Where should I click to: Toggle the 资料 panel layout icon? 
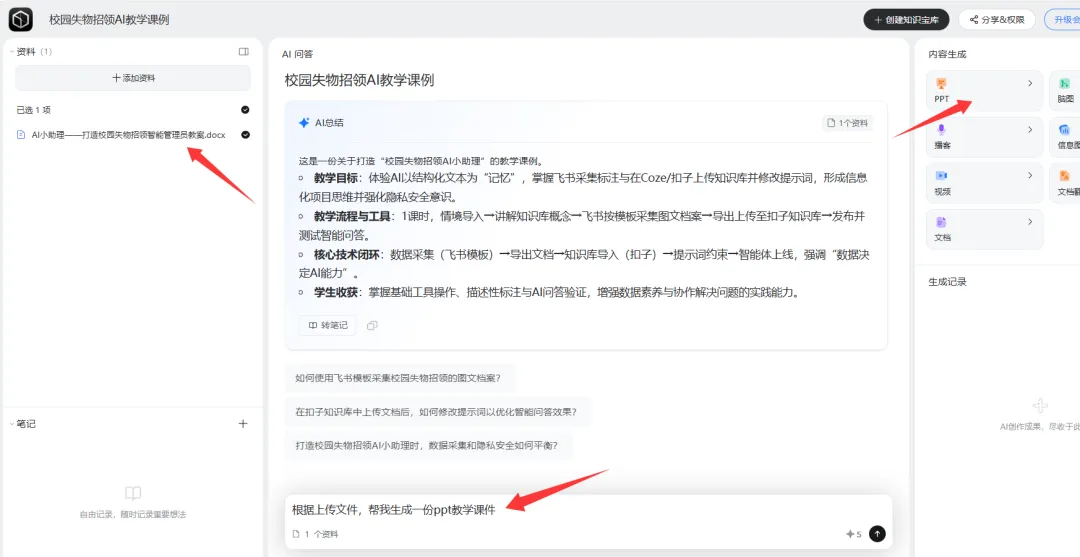pyautogui.click(x=243, y=52)
